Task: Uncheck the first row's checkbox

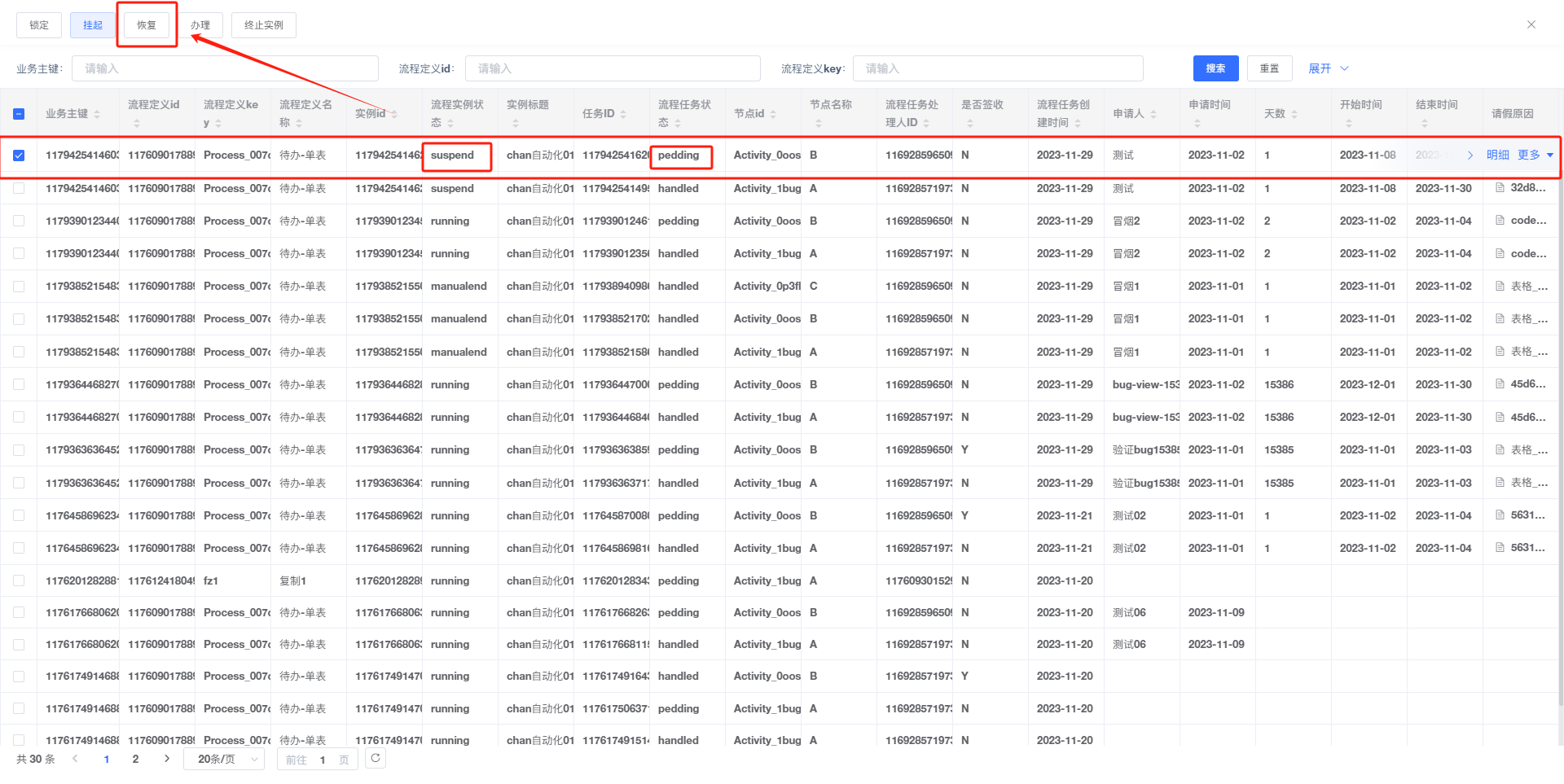Action: pos(19,155)
